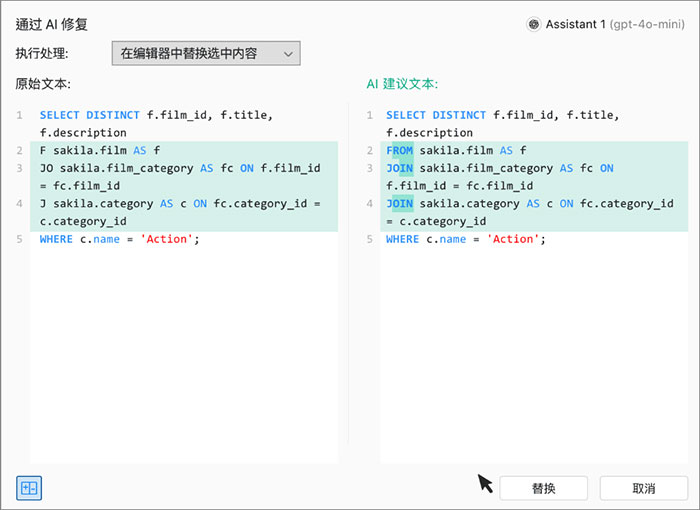Click 'JOIN sakila.category' line in AI suggestion
The width and height of the screenshot is (700, 510).
[530, 204]
